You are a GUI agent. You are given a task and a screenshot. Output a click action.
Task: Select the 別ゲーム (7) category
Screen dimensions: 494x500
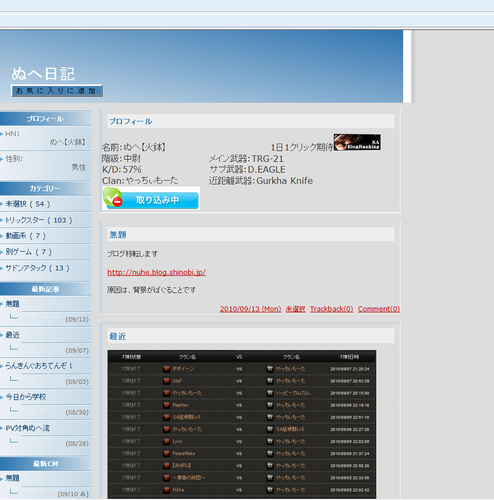[x=29, y=252]
